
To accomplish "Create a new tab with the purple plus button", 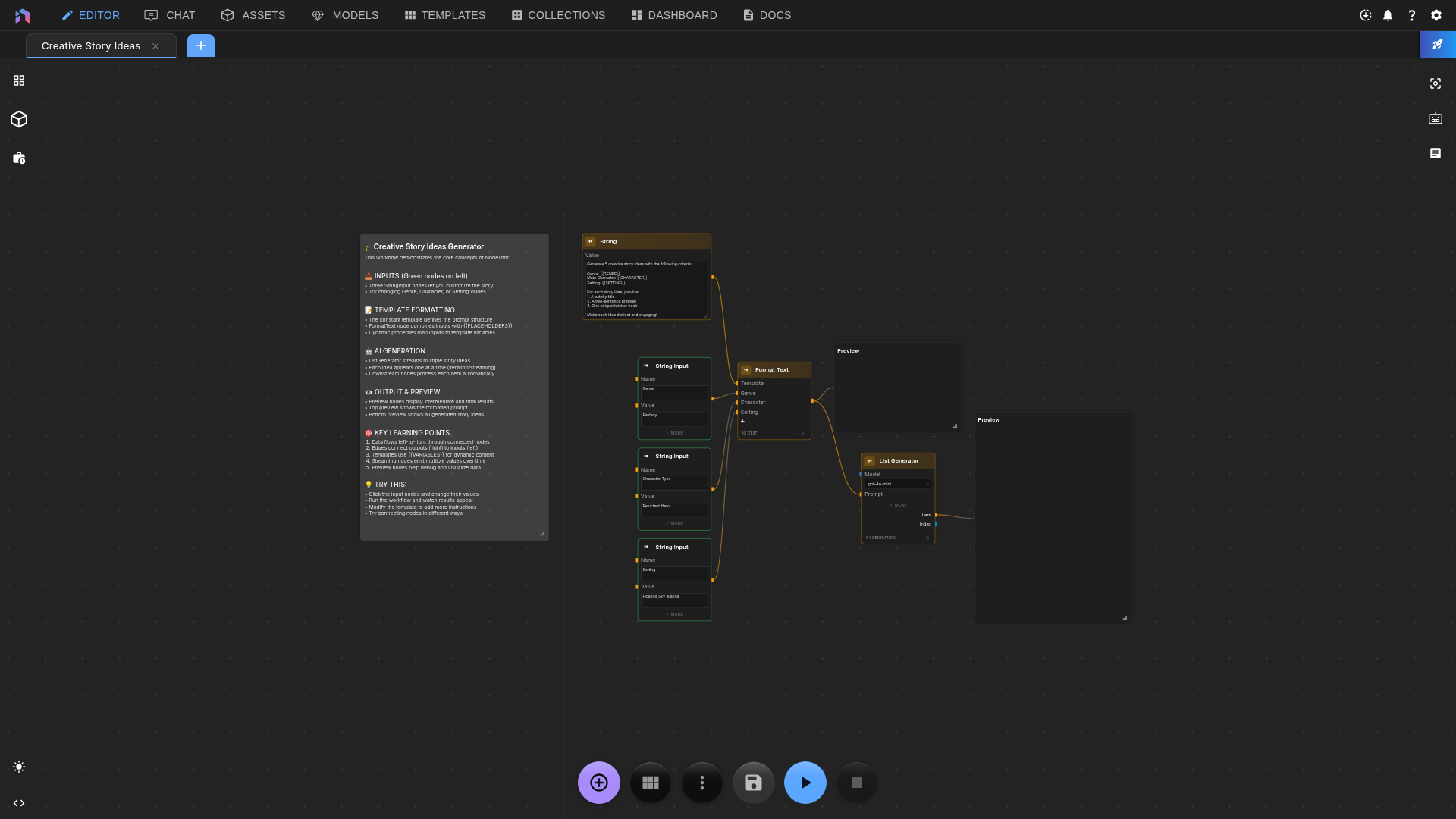I will point(200,45).
